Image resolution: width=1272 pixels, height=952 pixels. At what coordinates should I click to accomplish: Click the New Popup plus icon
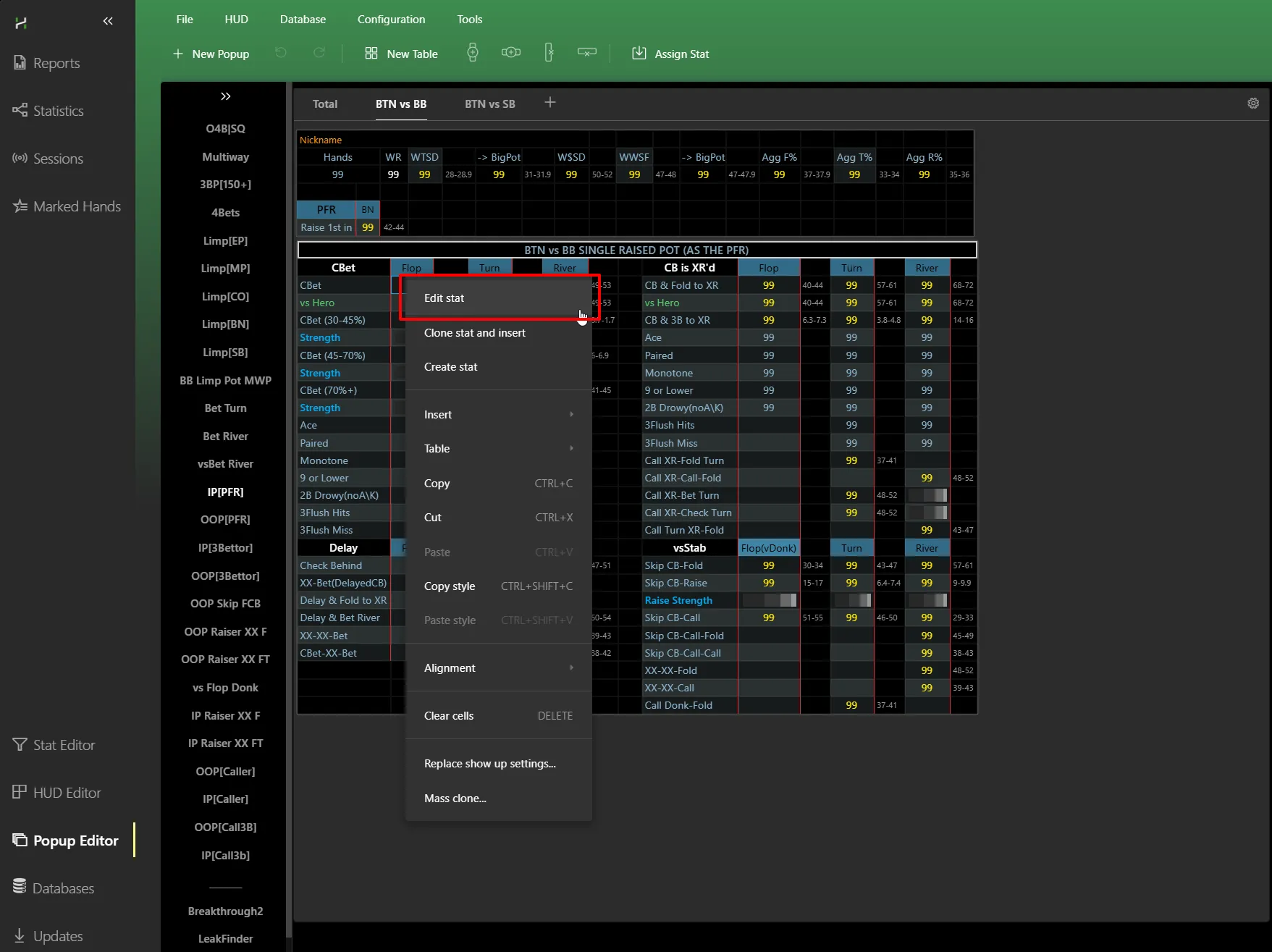tap(178, 54)
